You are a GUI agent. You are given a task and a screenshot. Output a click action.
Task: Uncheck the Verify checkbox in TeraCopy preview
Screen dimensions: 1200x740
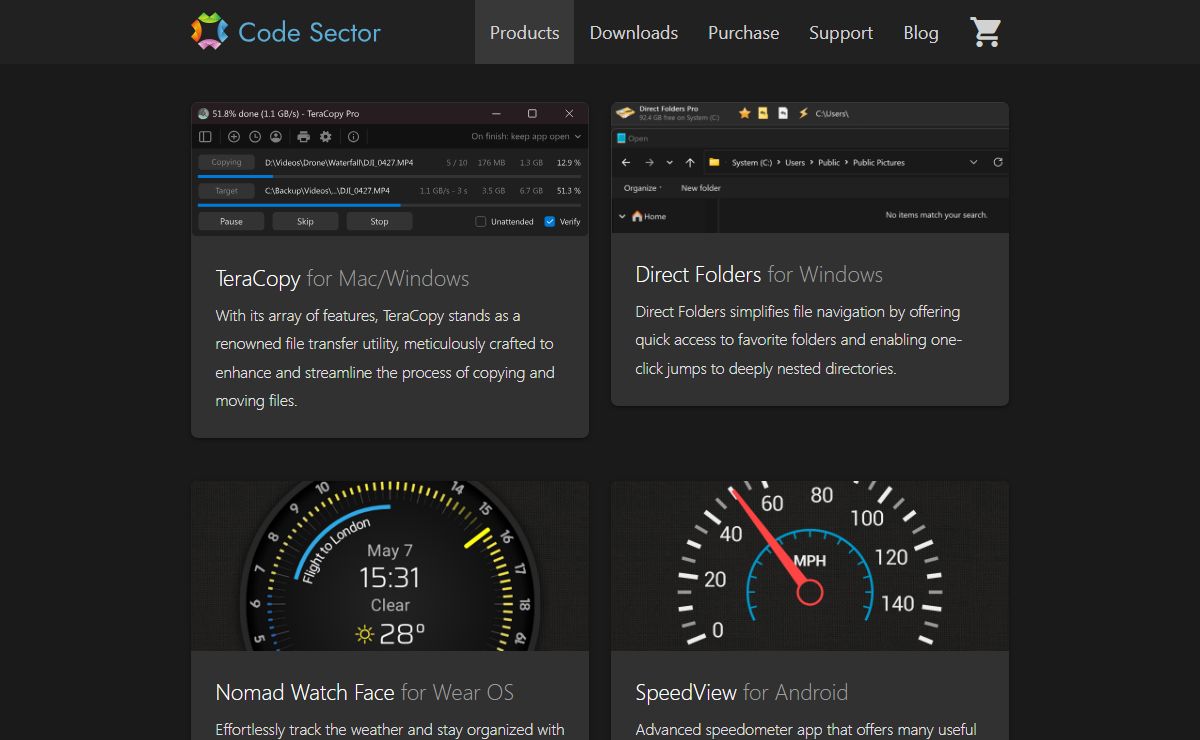550,222
